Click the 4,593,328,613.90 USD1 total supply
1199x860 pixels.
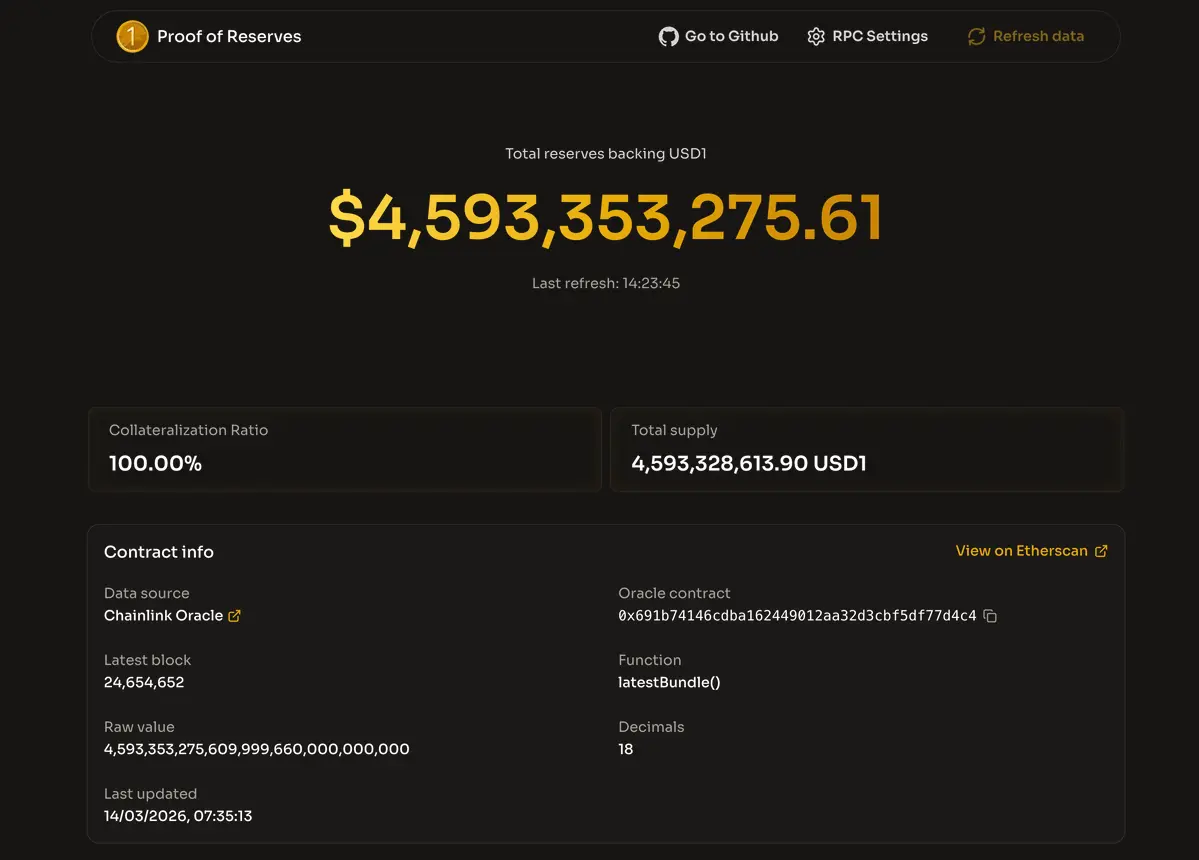[749, 463]
